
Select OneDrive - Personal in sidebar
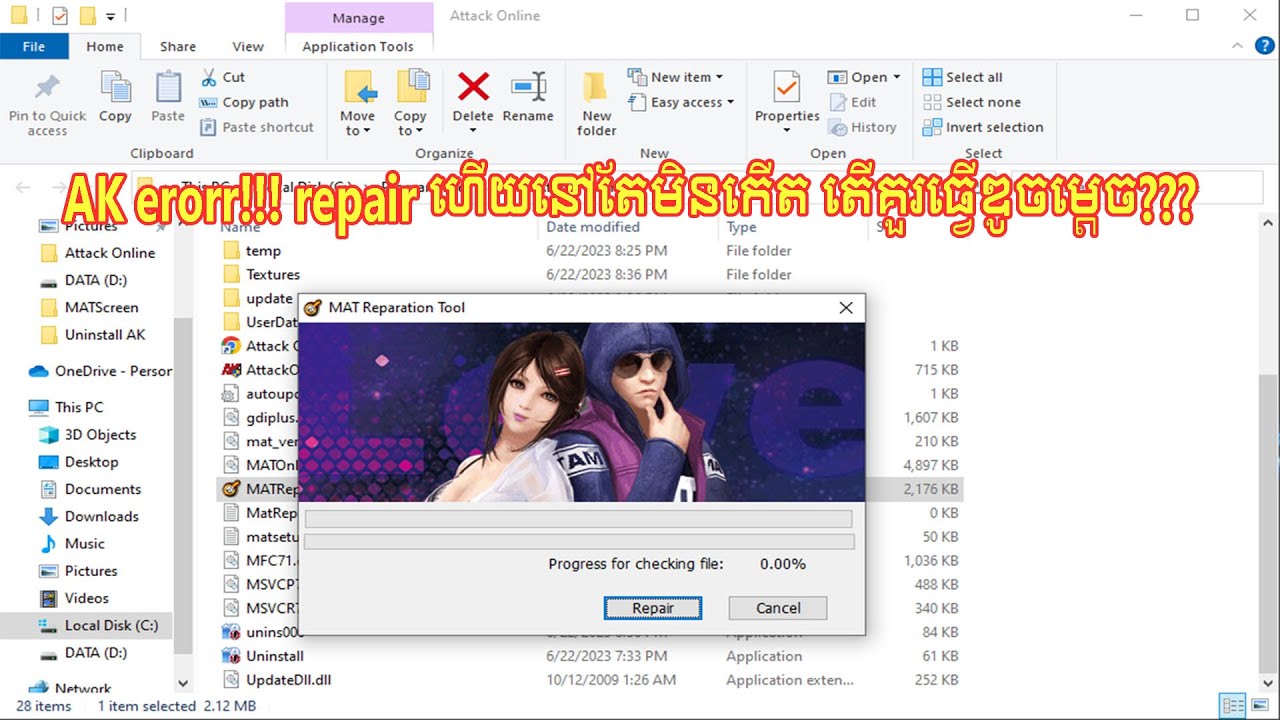[x=101, y=371]
